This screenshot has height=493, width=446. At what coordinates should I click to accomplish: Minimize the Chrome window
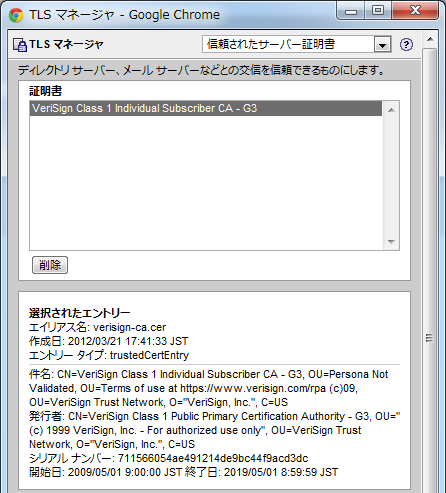tap(351, 11)
